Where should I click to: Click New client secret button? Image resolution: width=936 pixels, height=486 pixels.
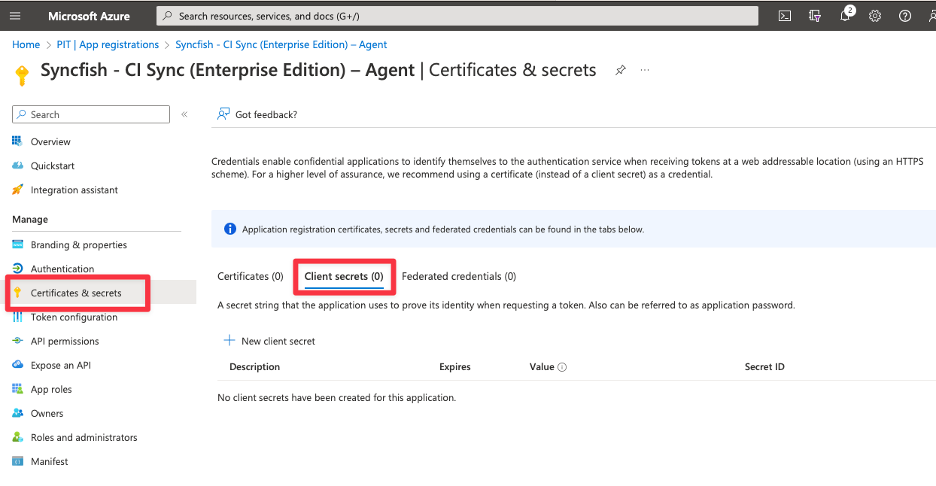269,341
